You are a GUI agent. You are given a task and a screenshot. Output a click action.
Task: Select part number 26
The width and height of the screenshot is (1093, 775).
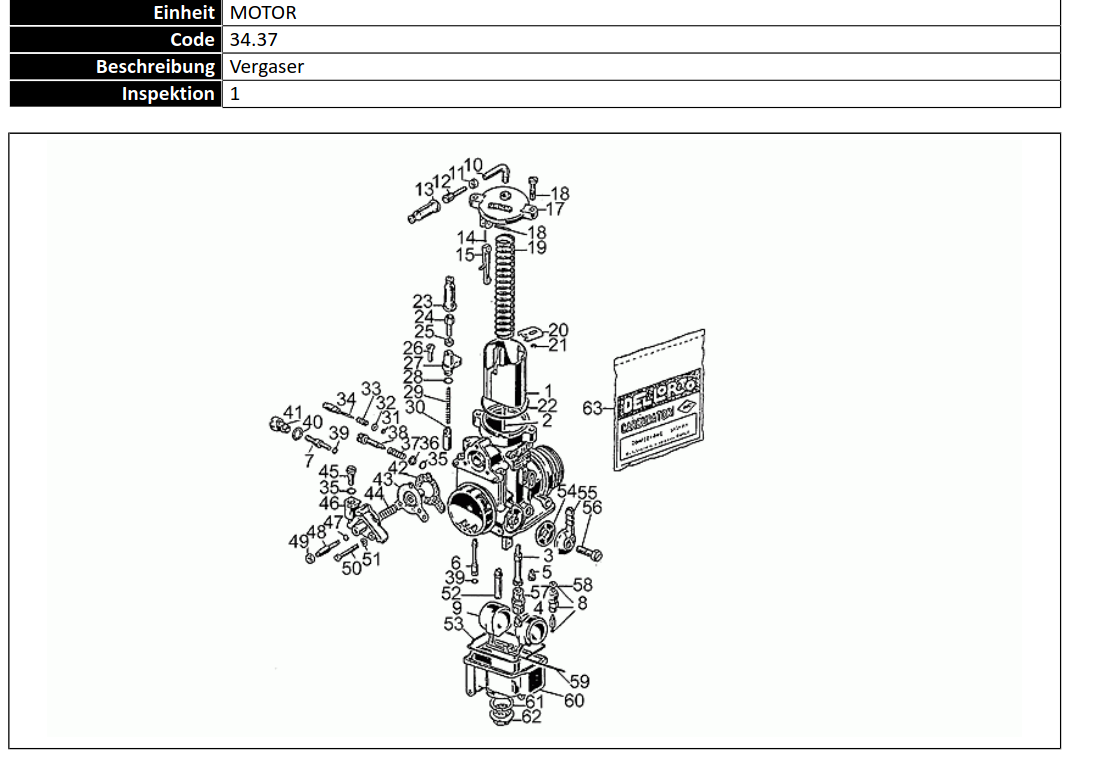[x=413, y=348]
